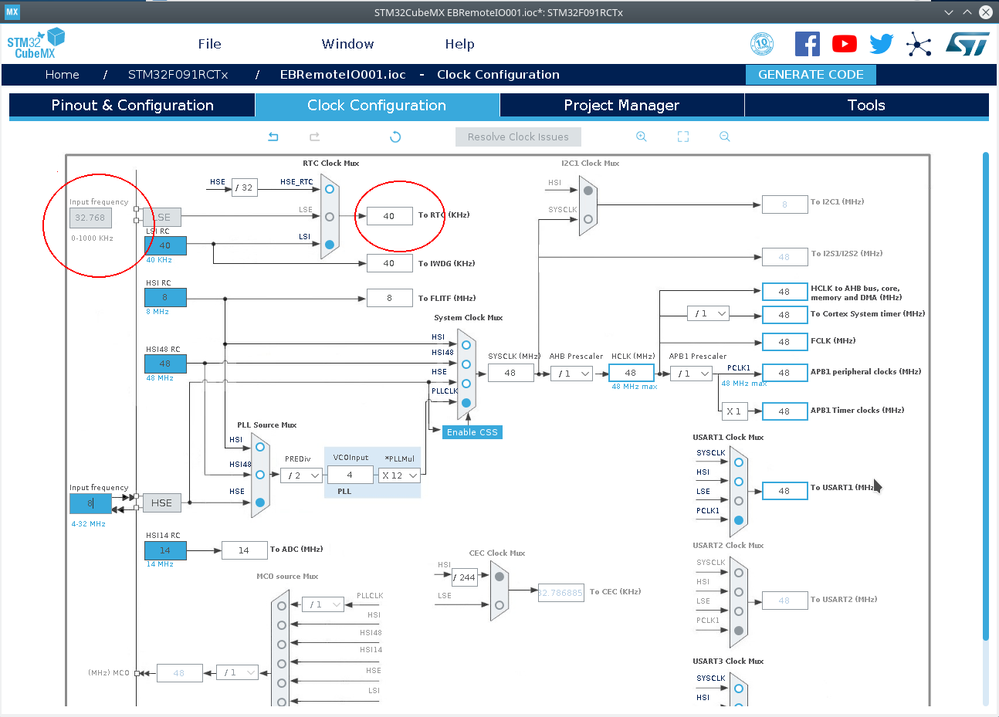Open the YouTube icon link
Screen dimensions: 999x717
tap(844, 44)
